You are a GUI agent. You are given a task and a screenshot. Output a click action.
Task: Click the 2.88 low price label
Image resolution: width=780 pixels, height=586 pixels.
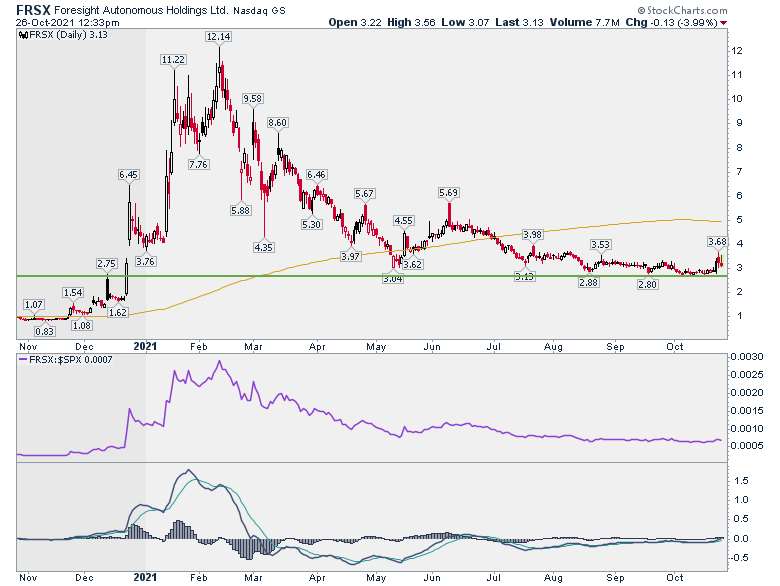click(x=588, y=282)
